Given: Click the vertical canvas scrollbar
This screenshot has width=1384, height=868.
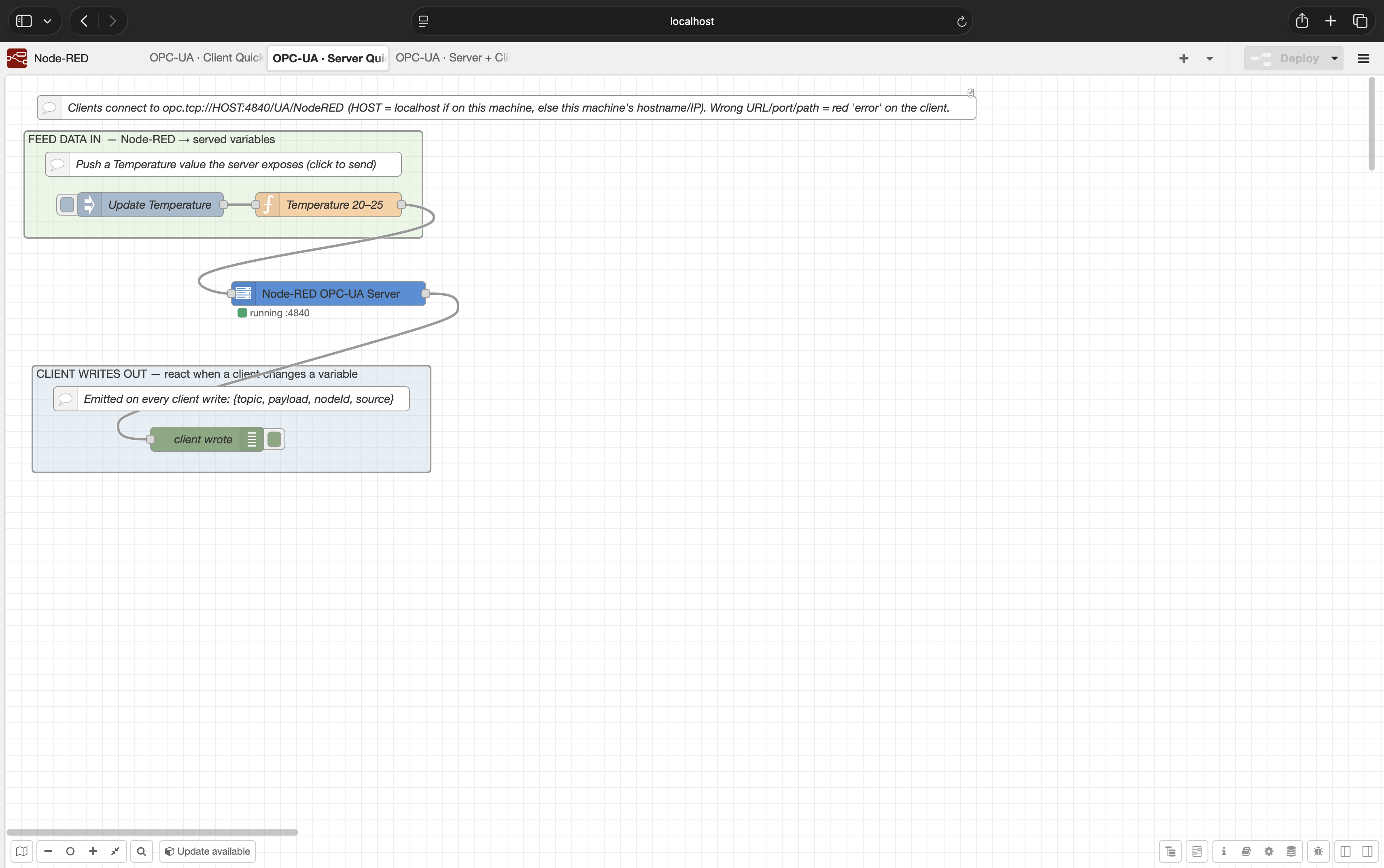Looking at the screenshot, I should coord(1371,124).
